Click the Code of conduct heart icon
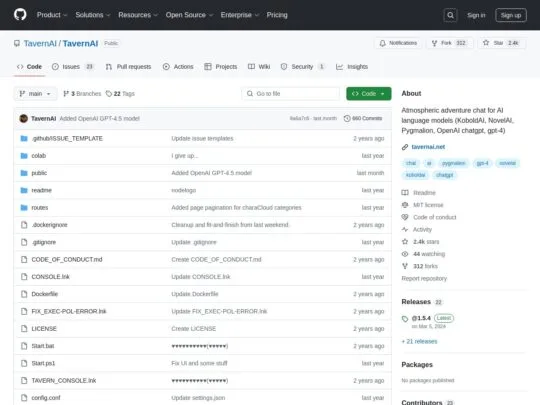540x405 pixels. pyautogui.click(x=405, y=217)
